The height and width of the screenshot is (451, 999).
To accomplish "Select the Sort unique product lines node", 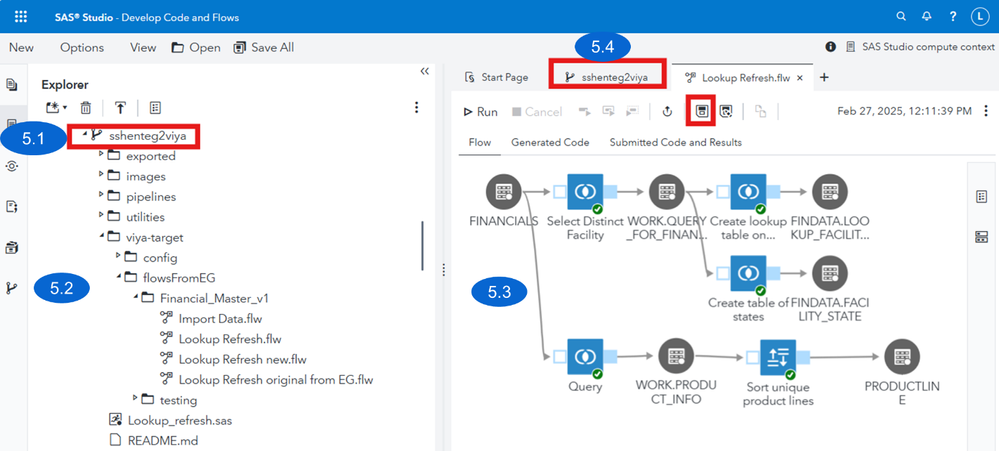I will pos(777,357).
